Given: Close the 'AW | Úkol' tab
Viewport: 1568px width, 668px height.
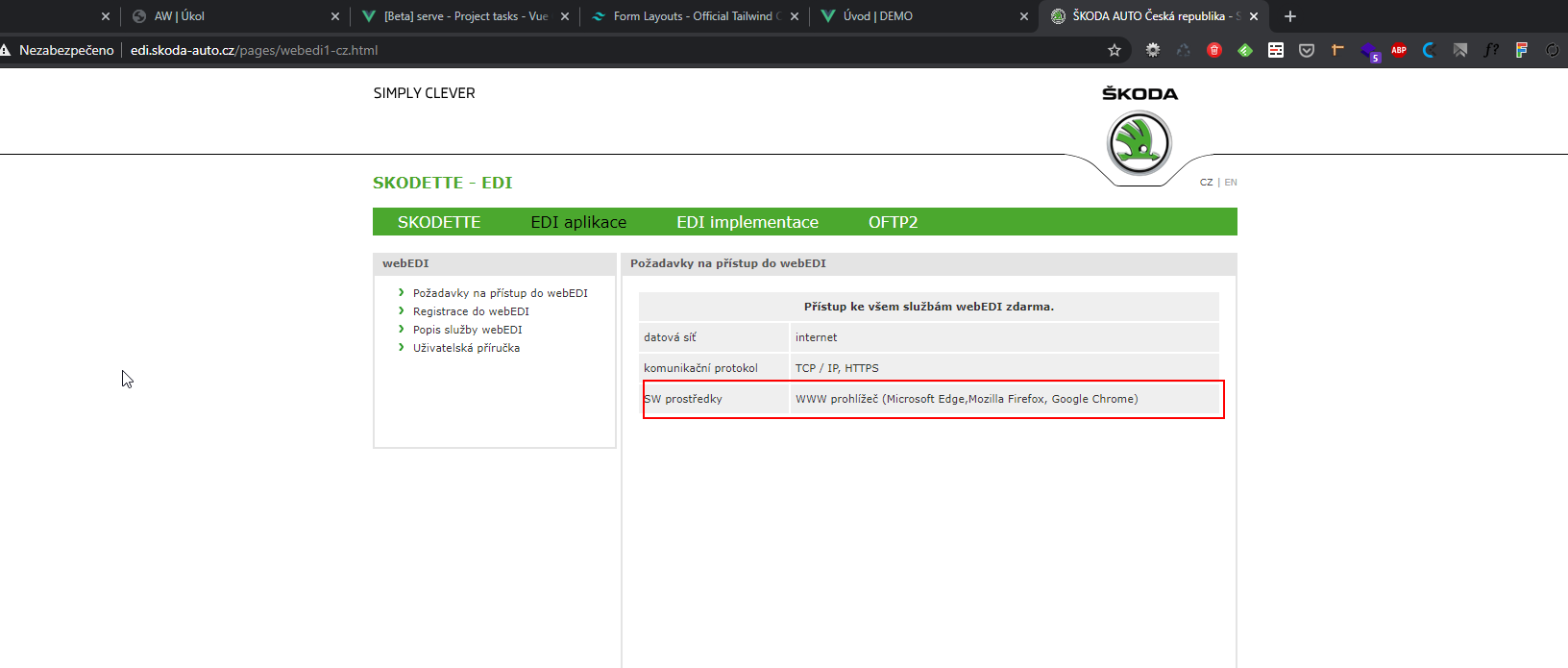Looking at the screenshot, I should [x=335, y=16].
